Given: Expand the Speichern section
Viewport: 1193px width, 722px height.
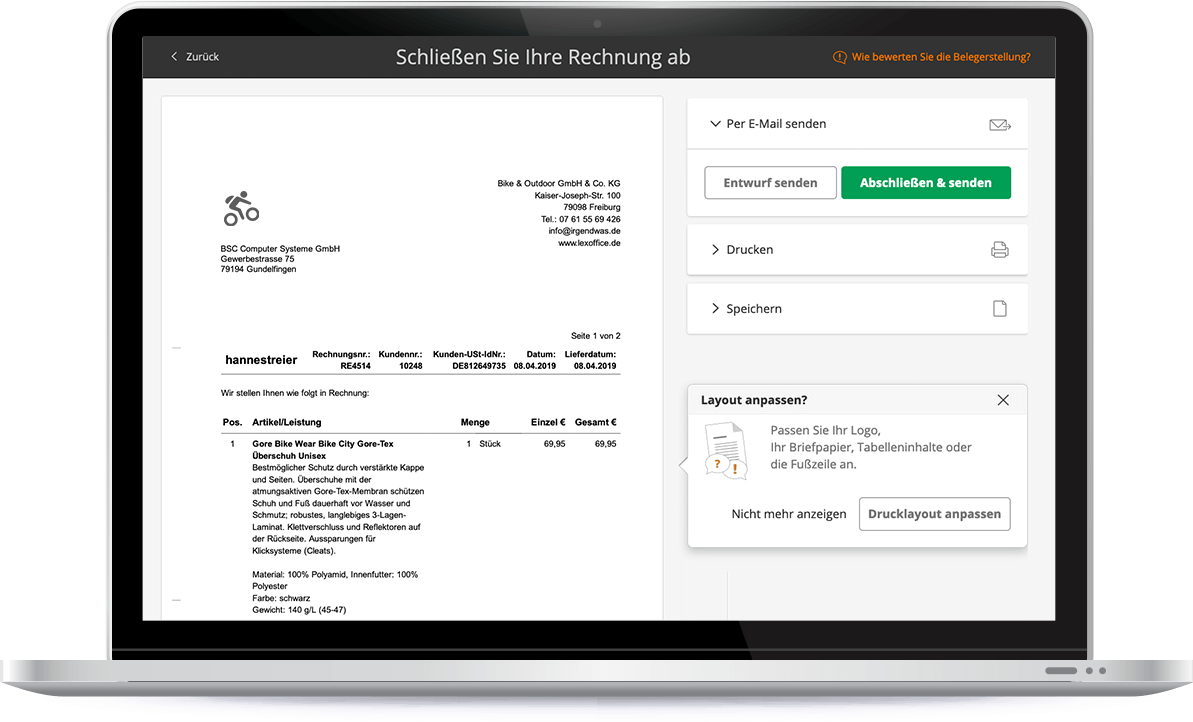Looking at the screenshot, I should [755, 308].
